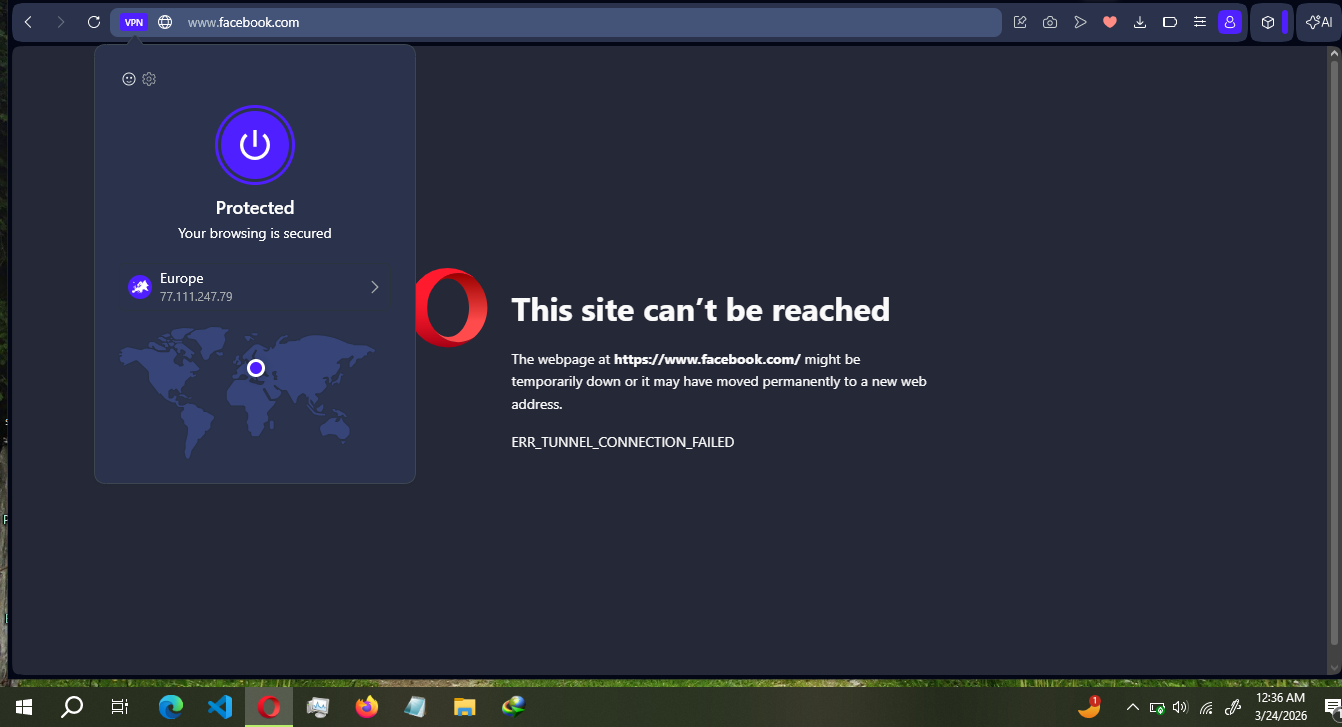The image size is (1342, 727).
Task: Launch Firefox from the taskbar
Action: 366,707
